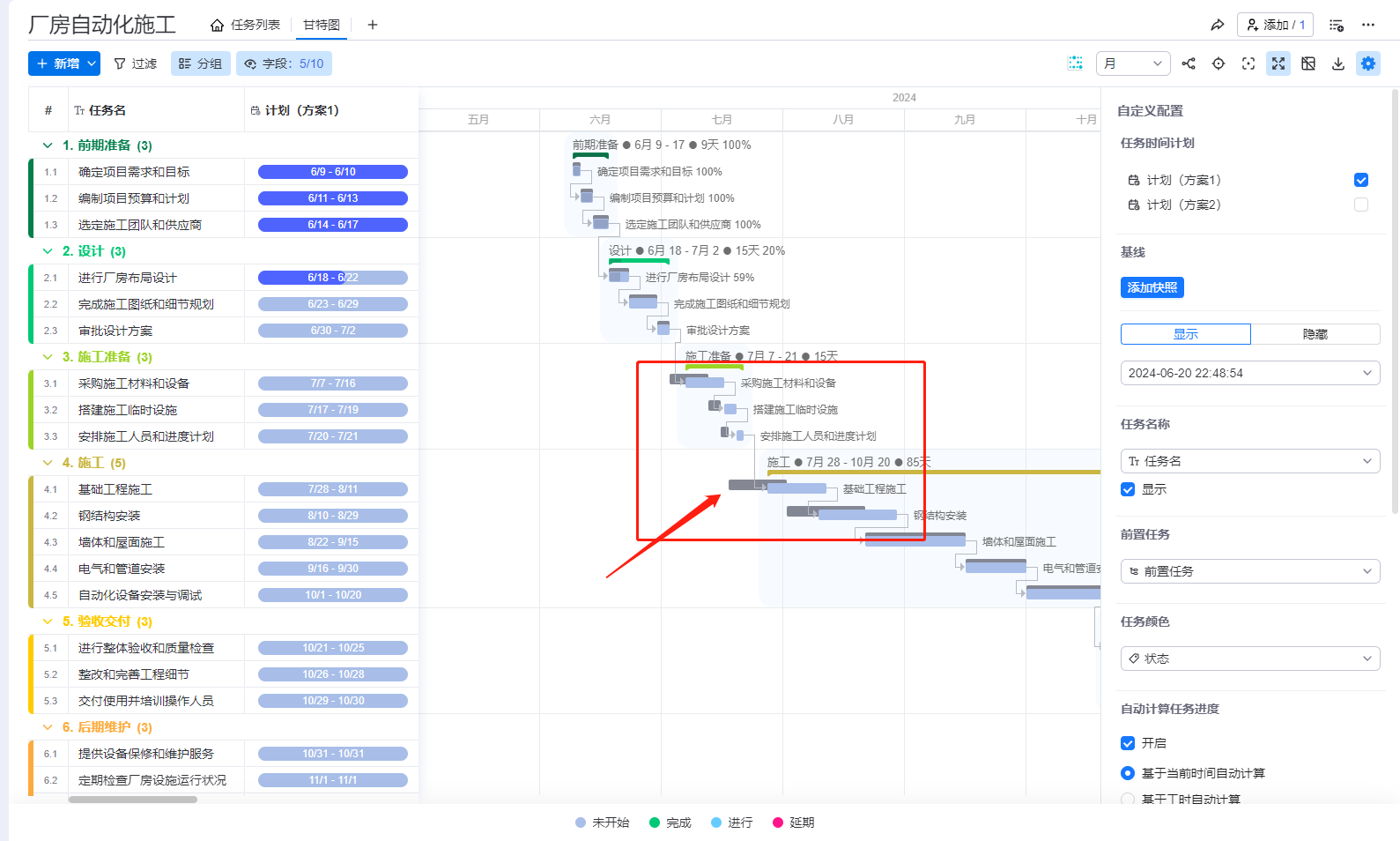Click the config panel vertical scrollbar

(1395, 300)
